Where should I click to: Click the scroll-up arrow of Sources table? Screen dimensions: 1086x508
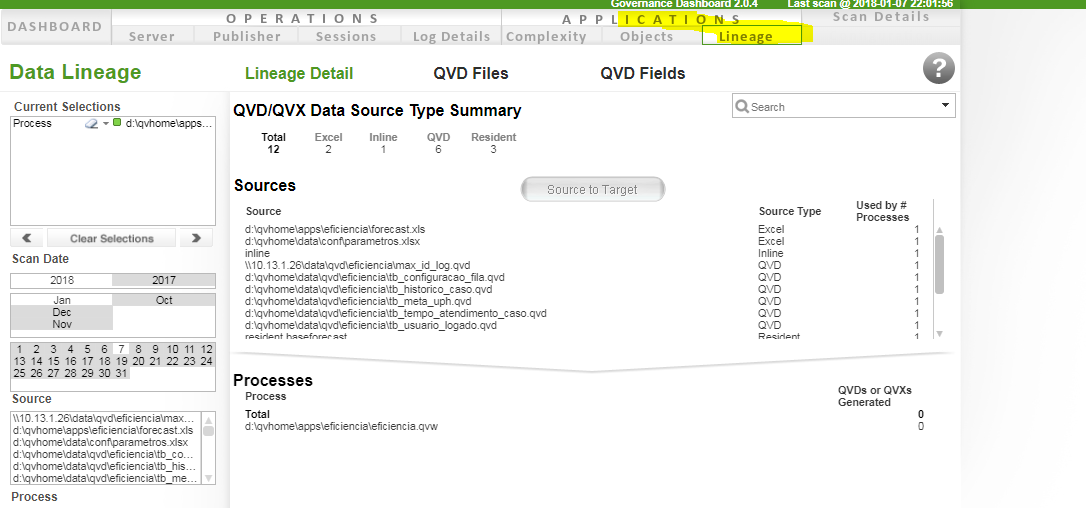click(939, 230)
